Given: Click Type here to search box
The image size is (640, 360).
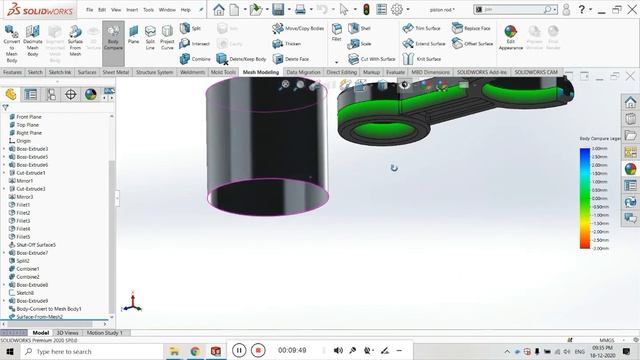Looking at the screenshot, I should 92,351.
